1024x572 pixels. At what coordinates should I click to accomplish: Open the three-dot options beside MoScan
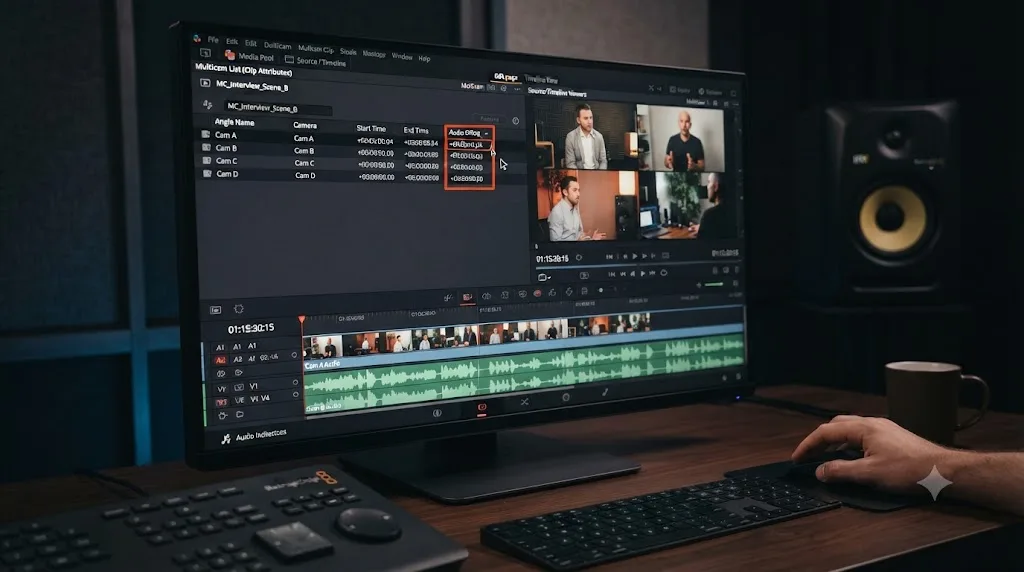517,89
